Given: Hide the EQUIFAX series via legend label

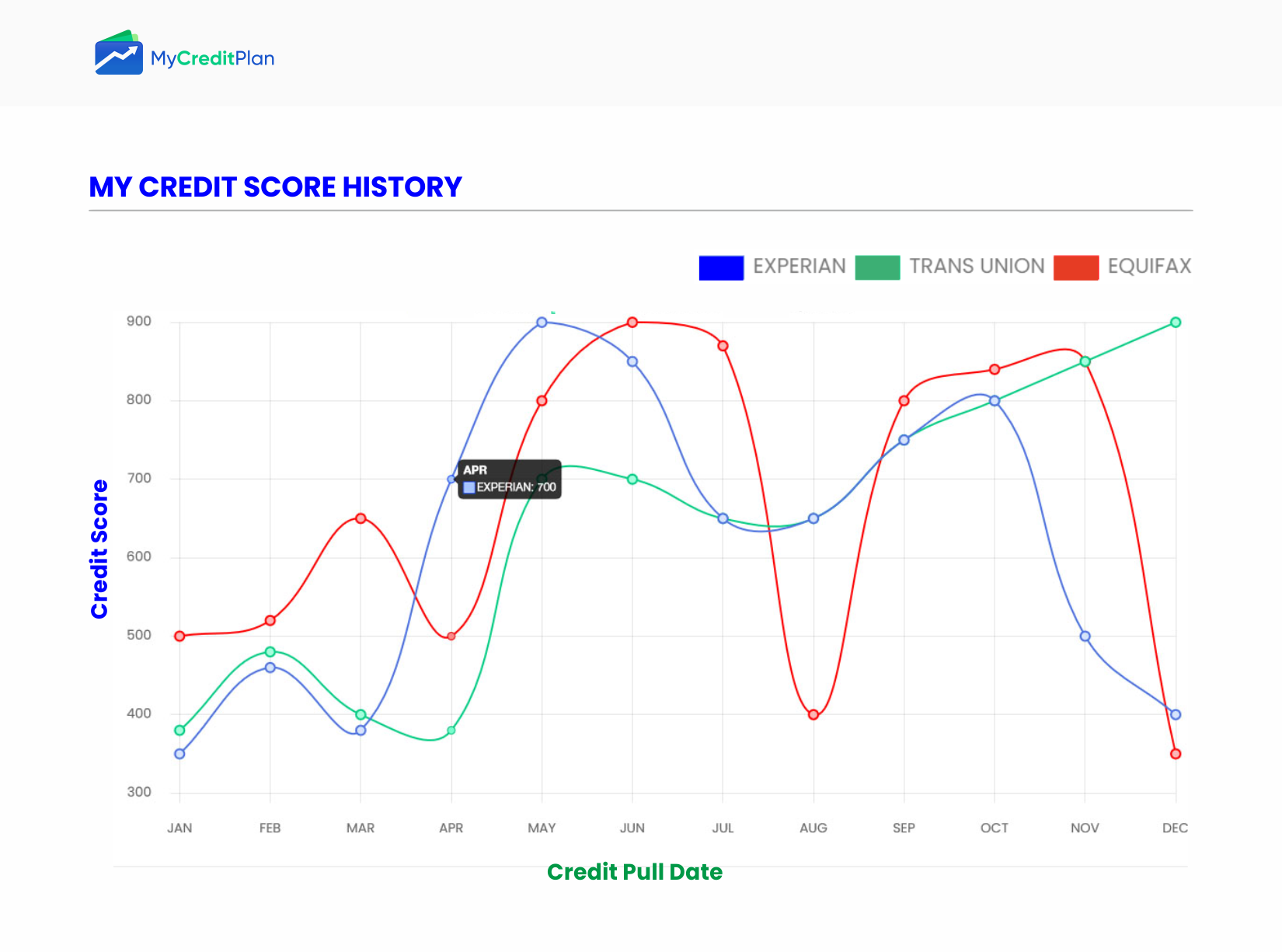Looking at the screenshot, I should [1149, 267].
